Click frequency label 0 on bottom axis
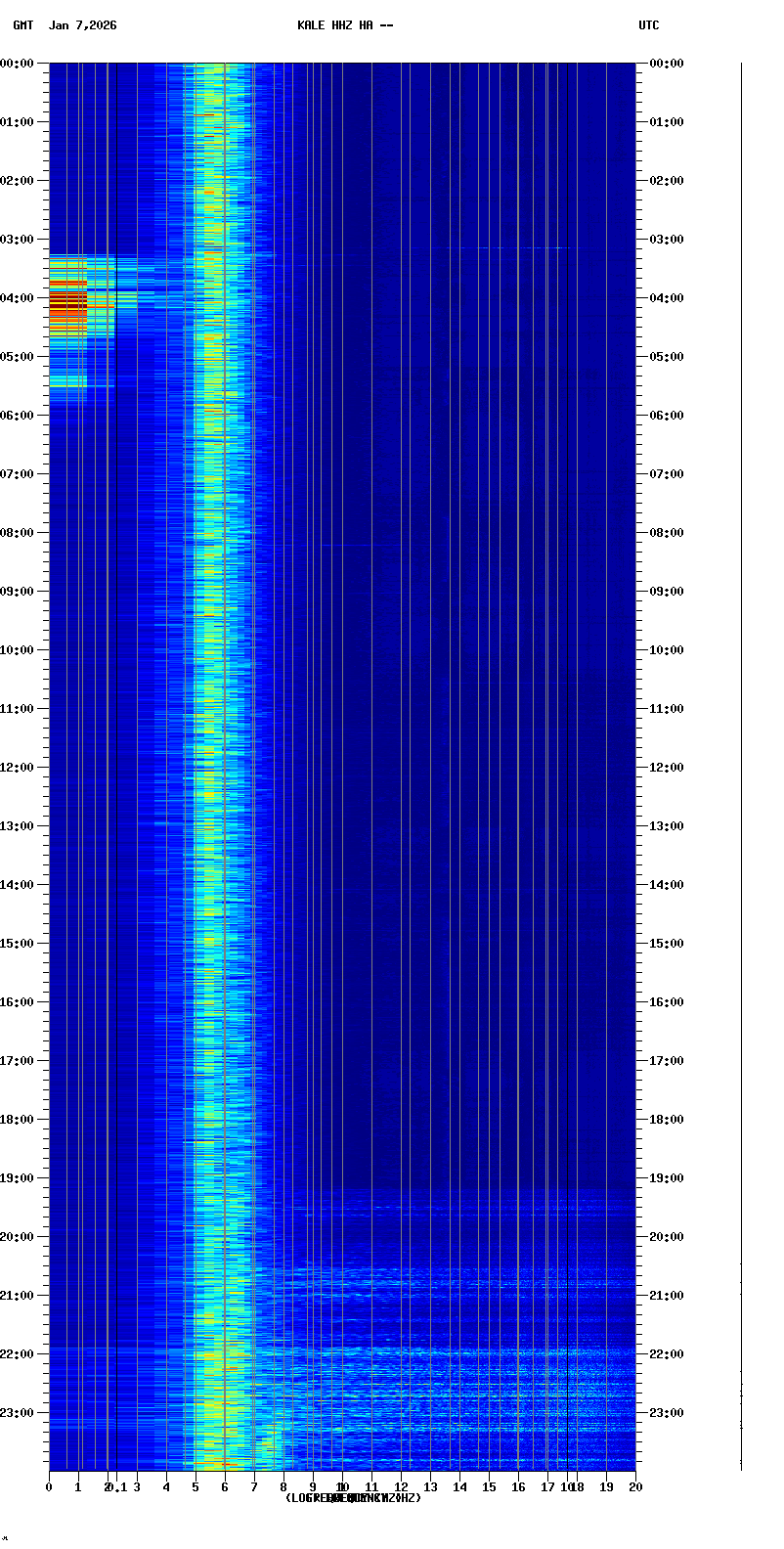This screenshot has height=1549, width=784. (49, 1487)
